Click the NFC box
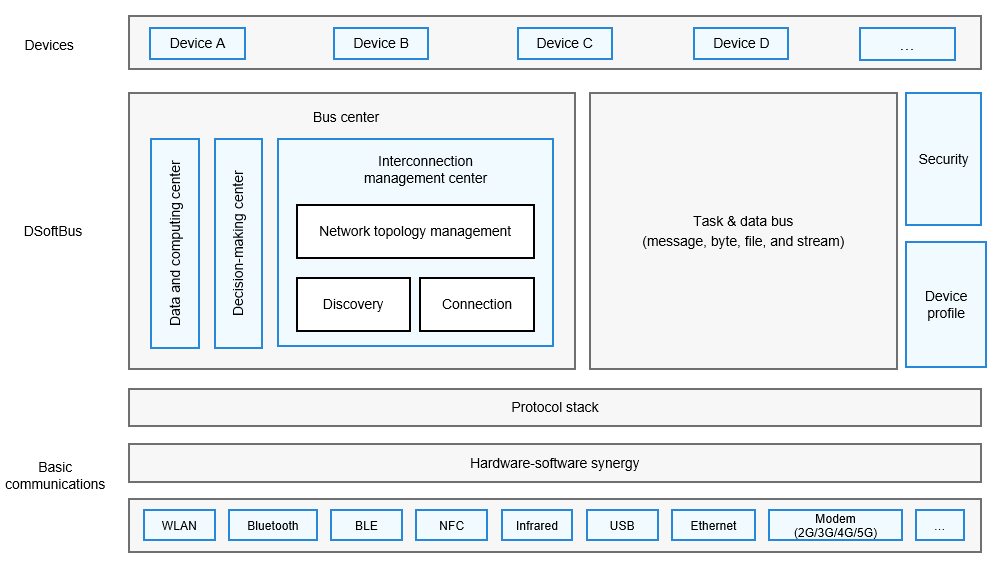 (451, 525)
